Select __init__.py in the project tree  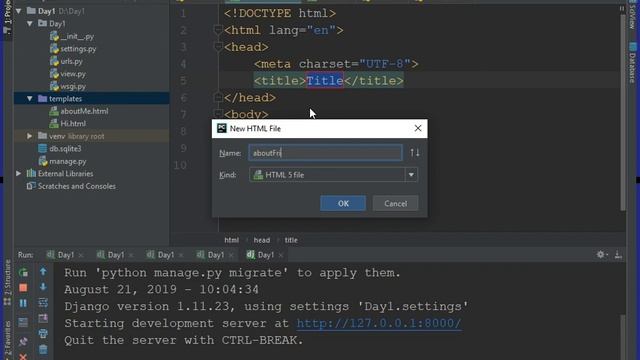click(x=77, y=36)
